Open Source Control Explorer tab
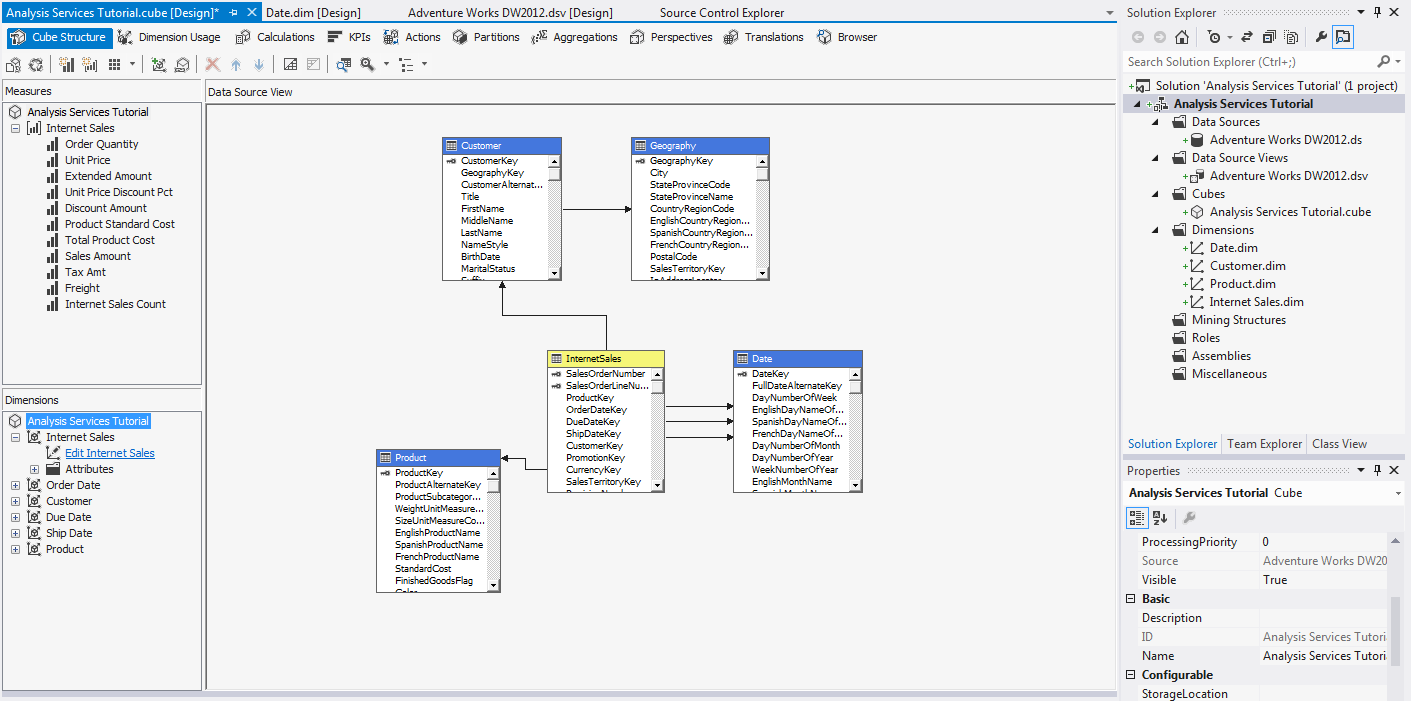 [x=722, y=13]
